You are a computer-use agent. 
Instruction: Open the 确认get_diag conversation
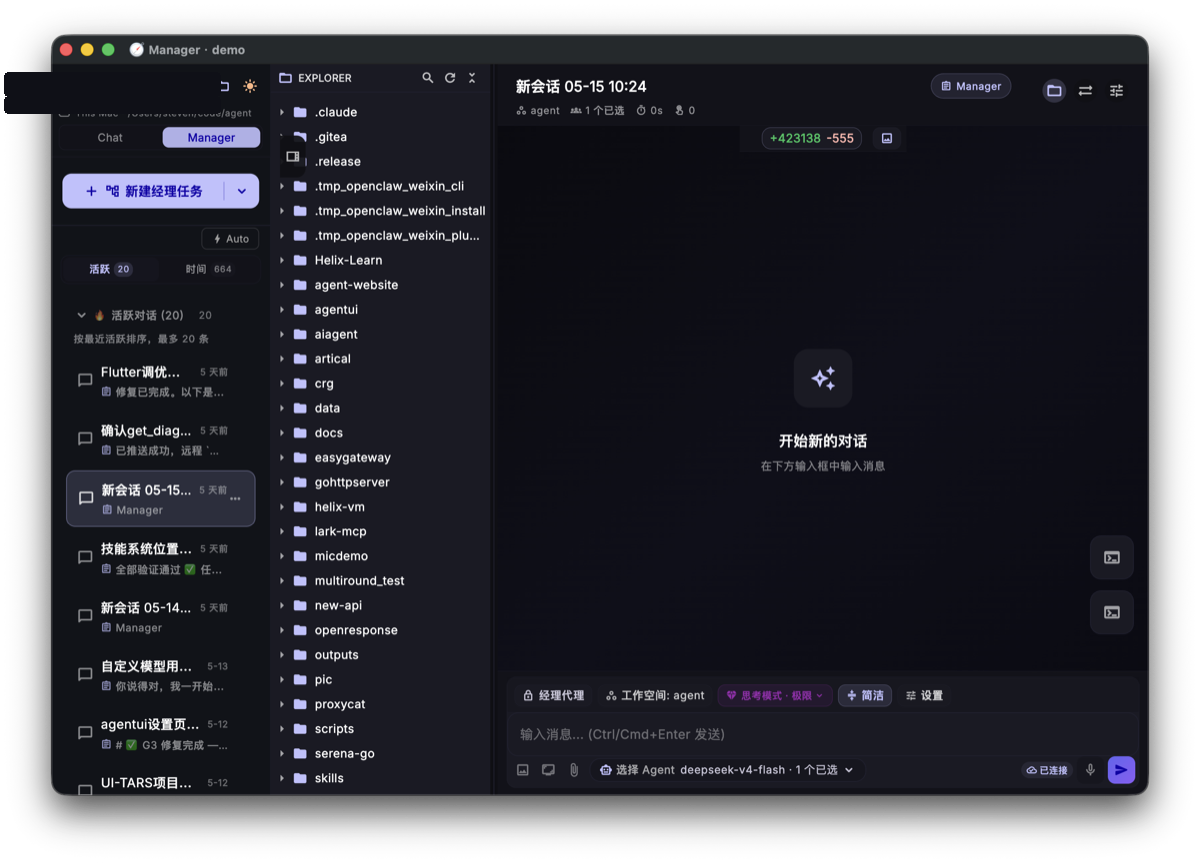tap(160, 440)
